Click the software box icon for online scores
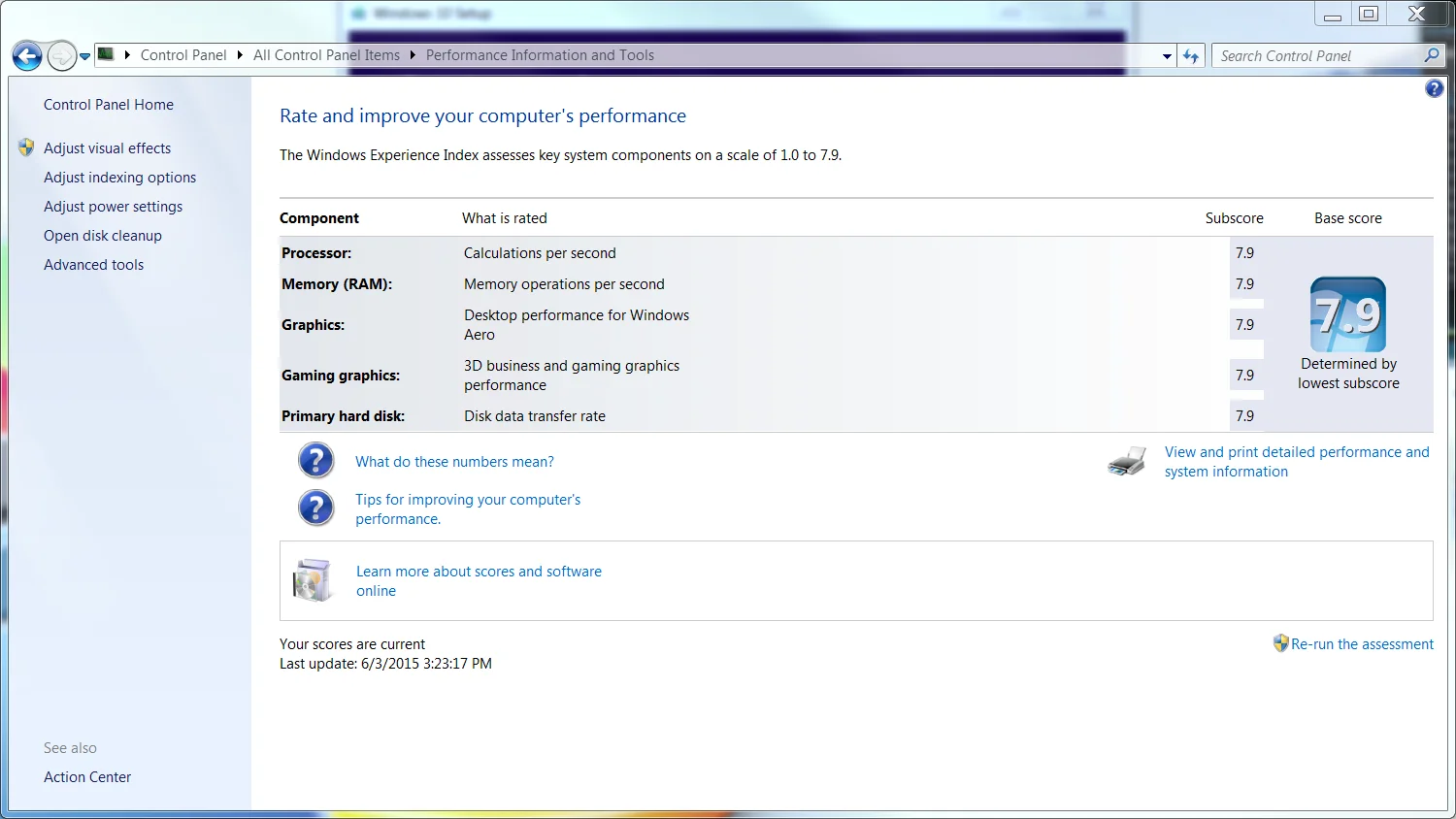Image resolution: width=1456 pixels, height=819 pixels. (313, 580)
